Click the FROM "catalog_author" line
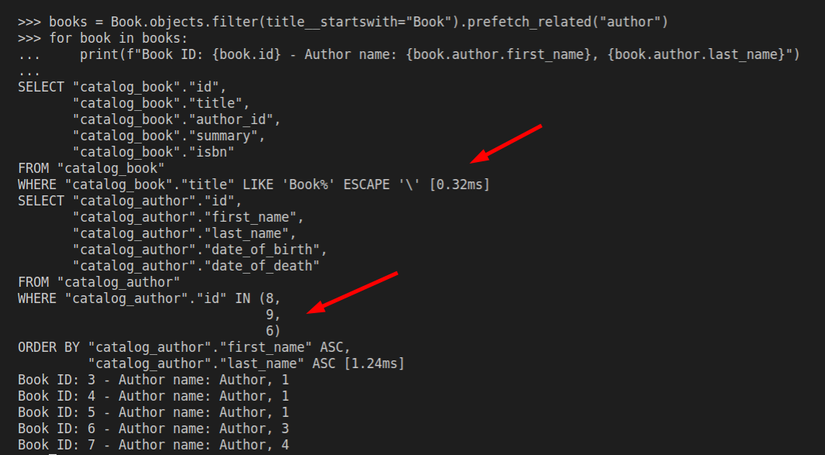The image size is (825, 455). [x=99, y=281]
